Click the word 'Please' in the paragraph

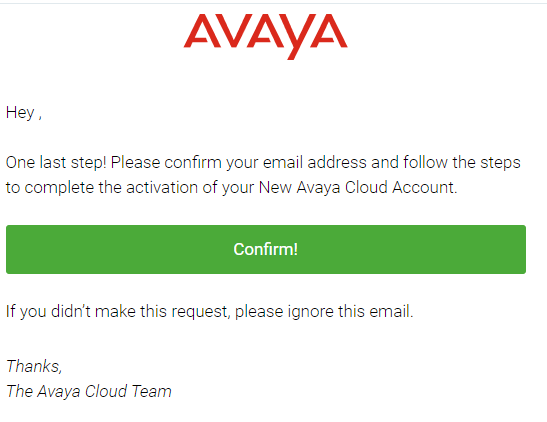tap(135, 163)
